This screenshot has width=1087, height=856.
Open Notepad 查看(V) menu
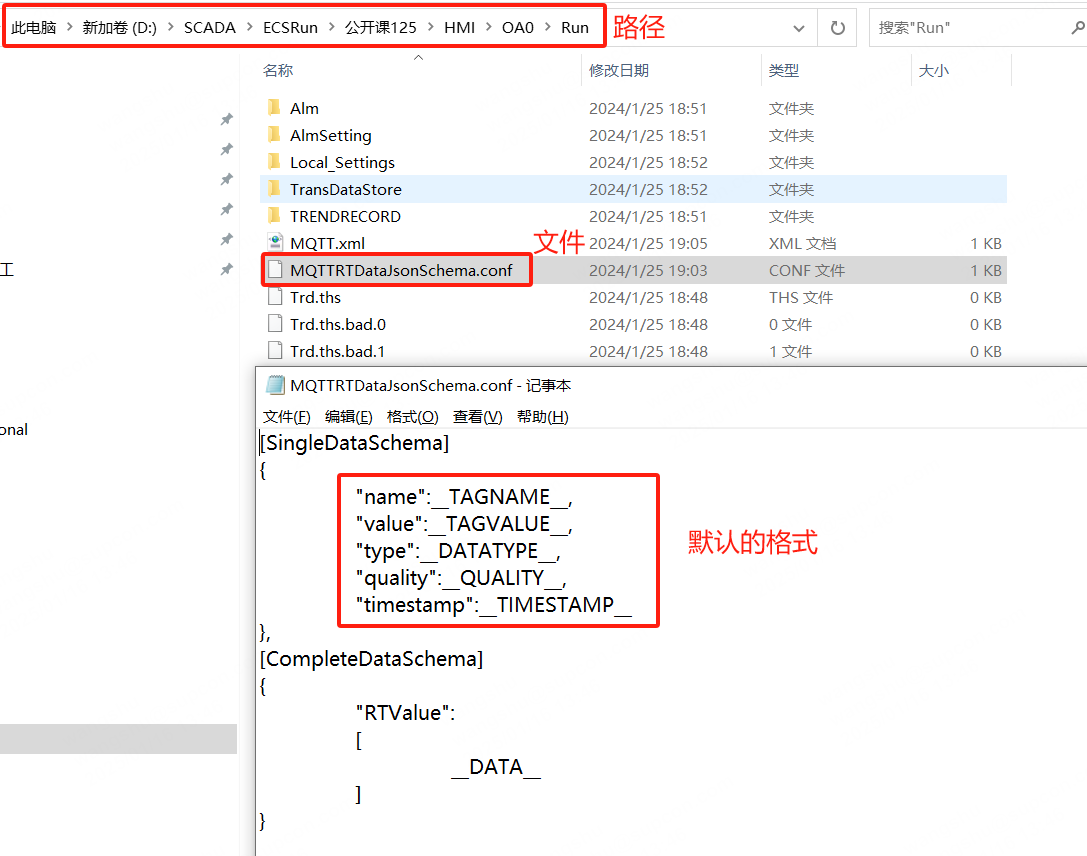tap(478, 417)
